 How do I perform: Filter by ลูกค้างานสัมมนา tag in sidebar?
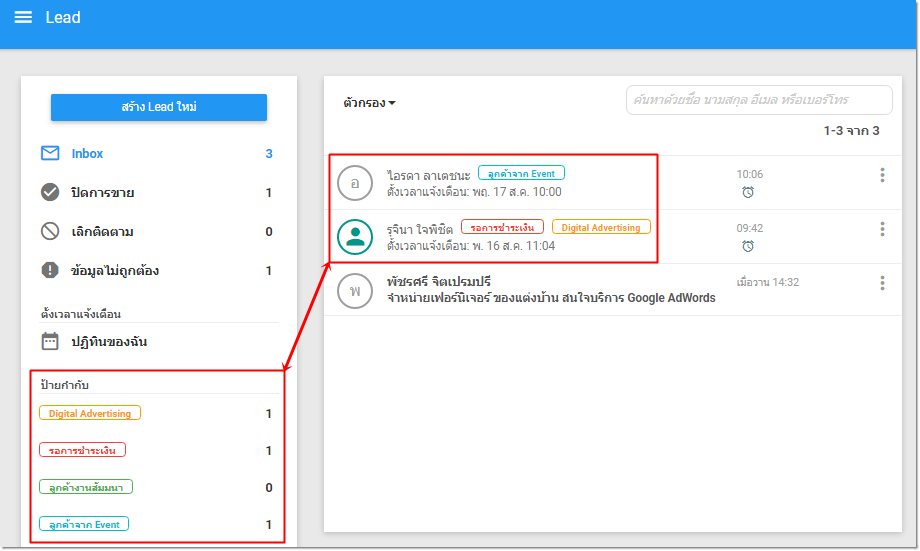[86, 487]
